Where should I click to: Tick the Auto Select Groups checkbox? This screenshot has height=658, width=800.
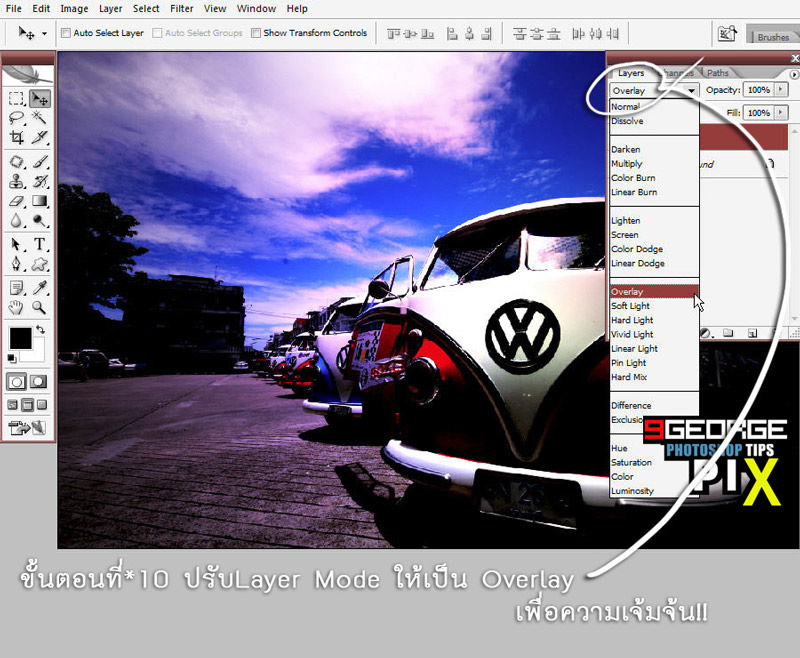pos(157,33)
